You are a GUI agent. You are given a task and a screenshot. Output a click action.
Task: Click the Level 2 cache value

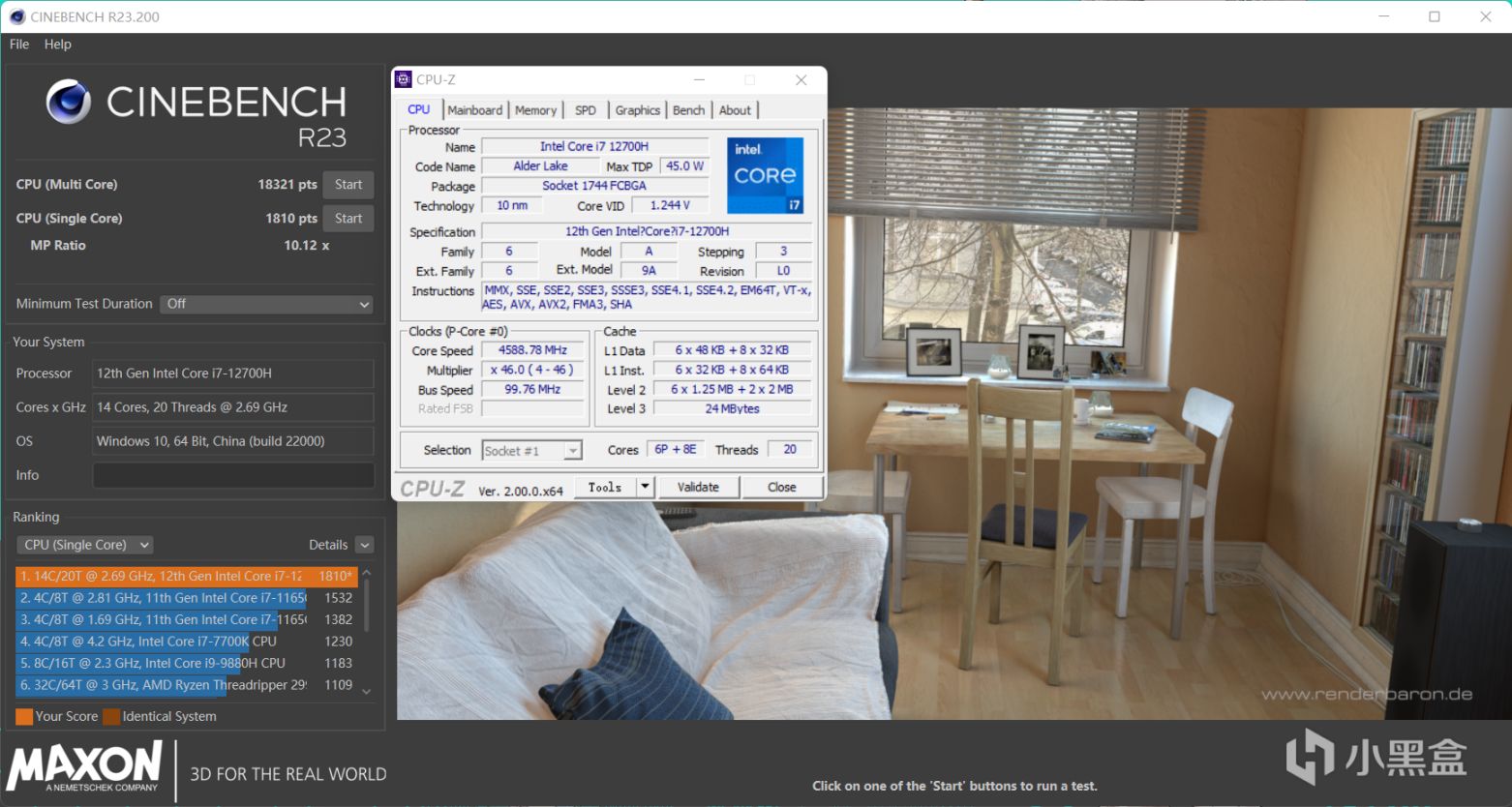point(733,389)
